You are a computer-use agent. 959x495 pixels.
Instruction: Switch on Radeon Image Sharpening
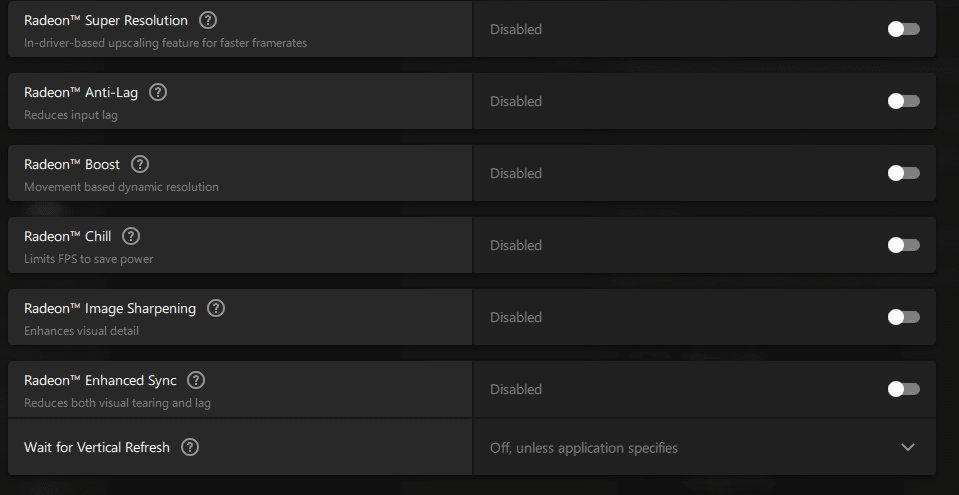[904, 317]
